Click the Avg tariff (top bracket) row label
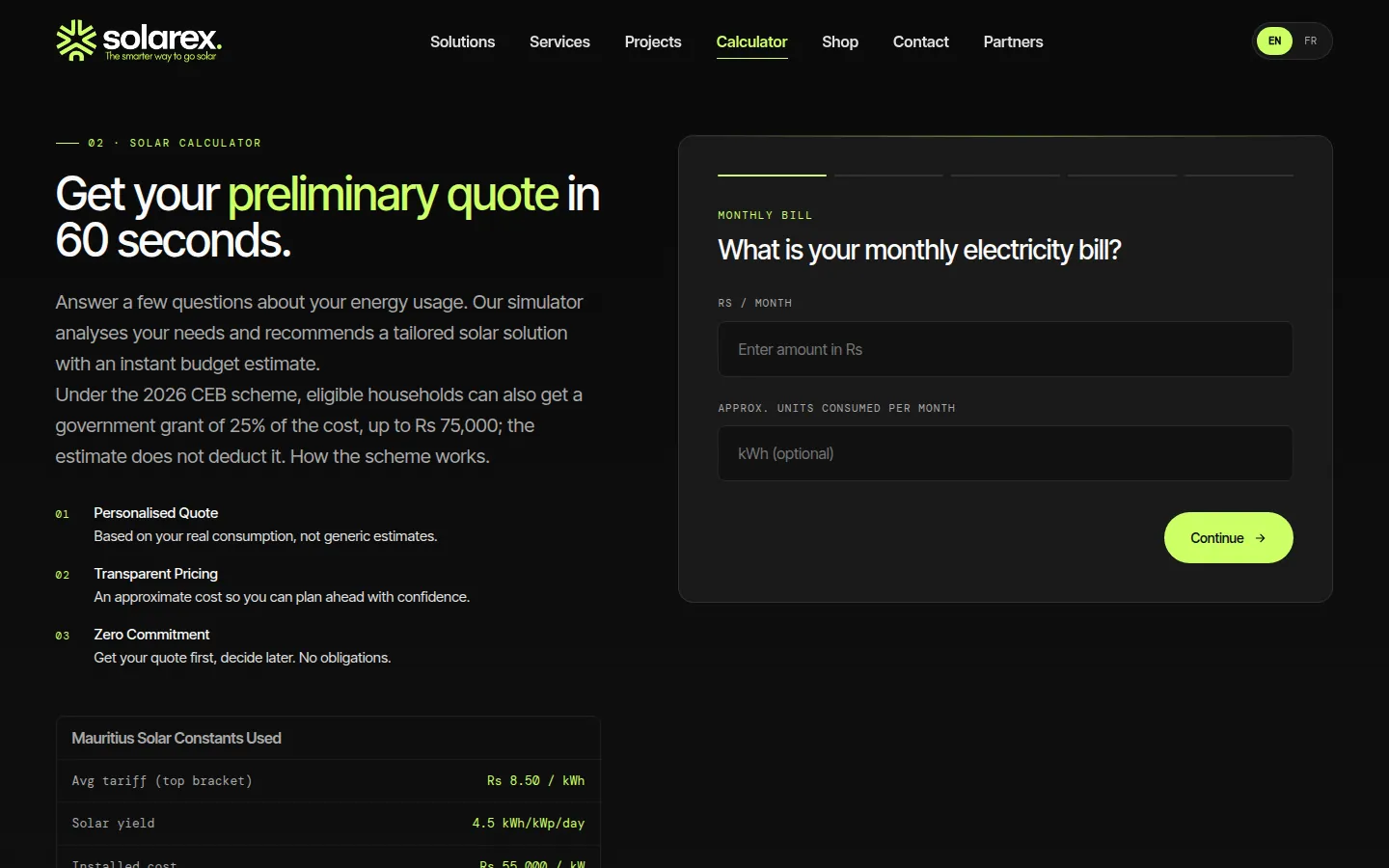This screenshot has height=868, width=1389. click(162, 781)
